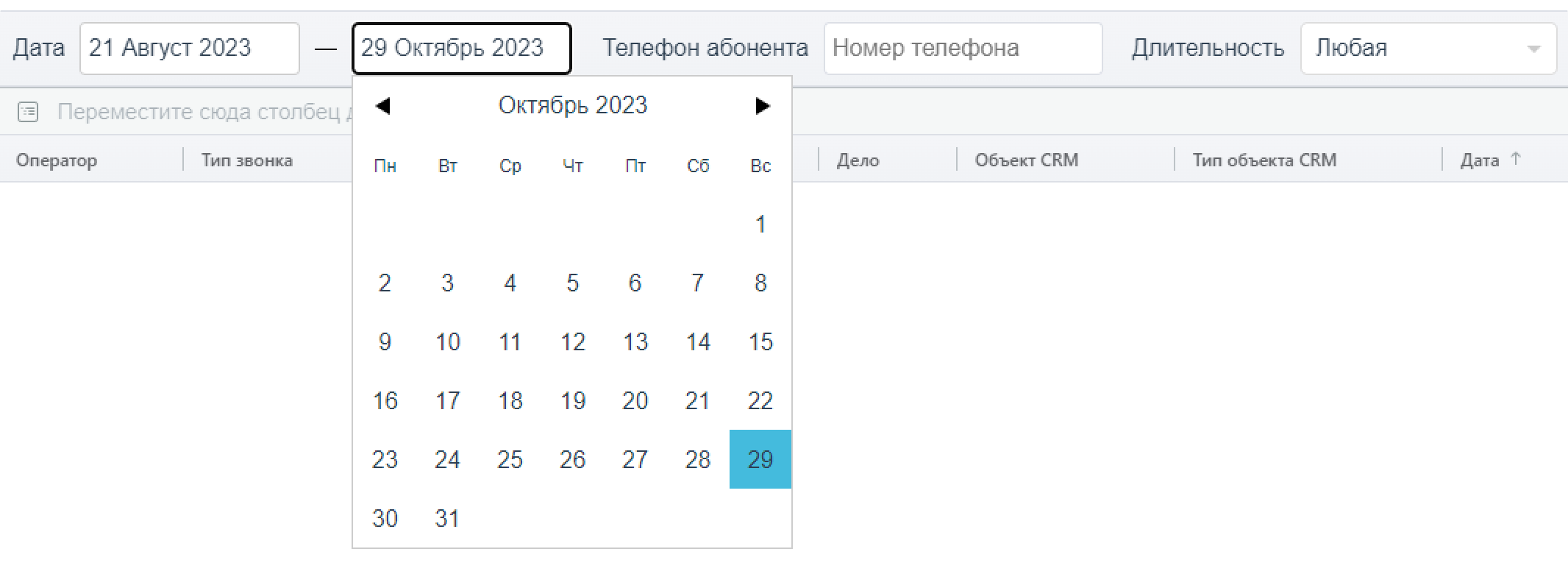Click the end date field 29 Октябрь 2023
Viewport: 1568px width, 574px height.
461,49
